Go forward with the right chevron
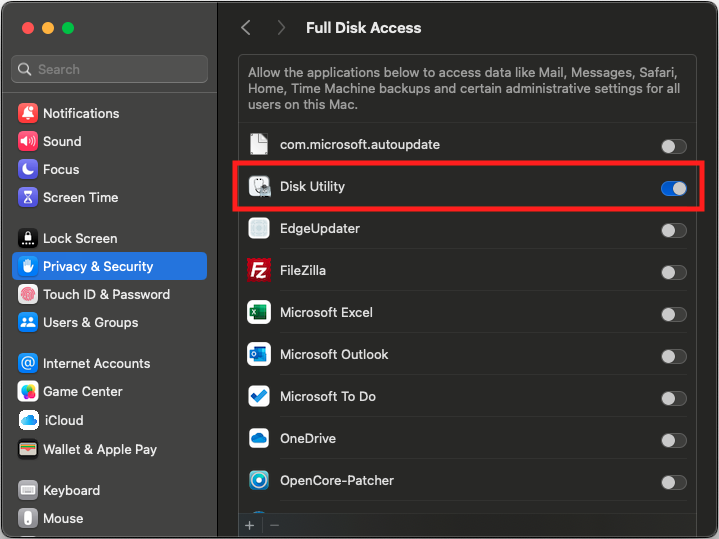 pyautogui.click(x=281, y=28)
